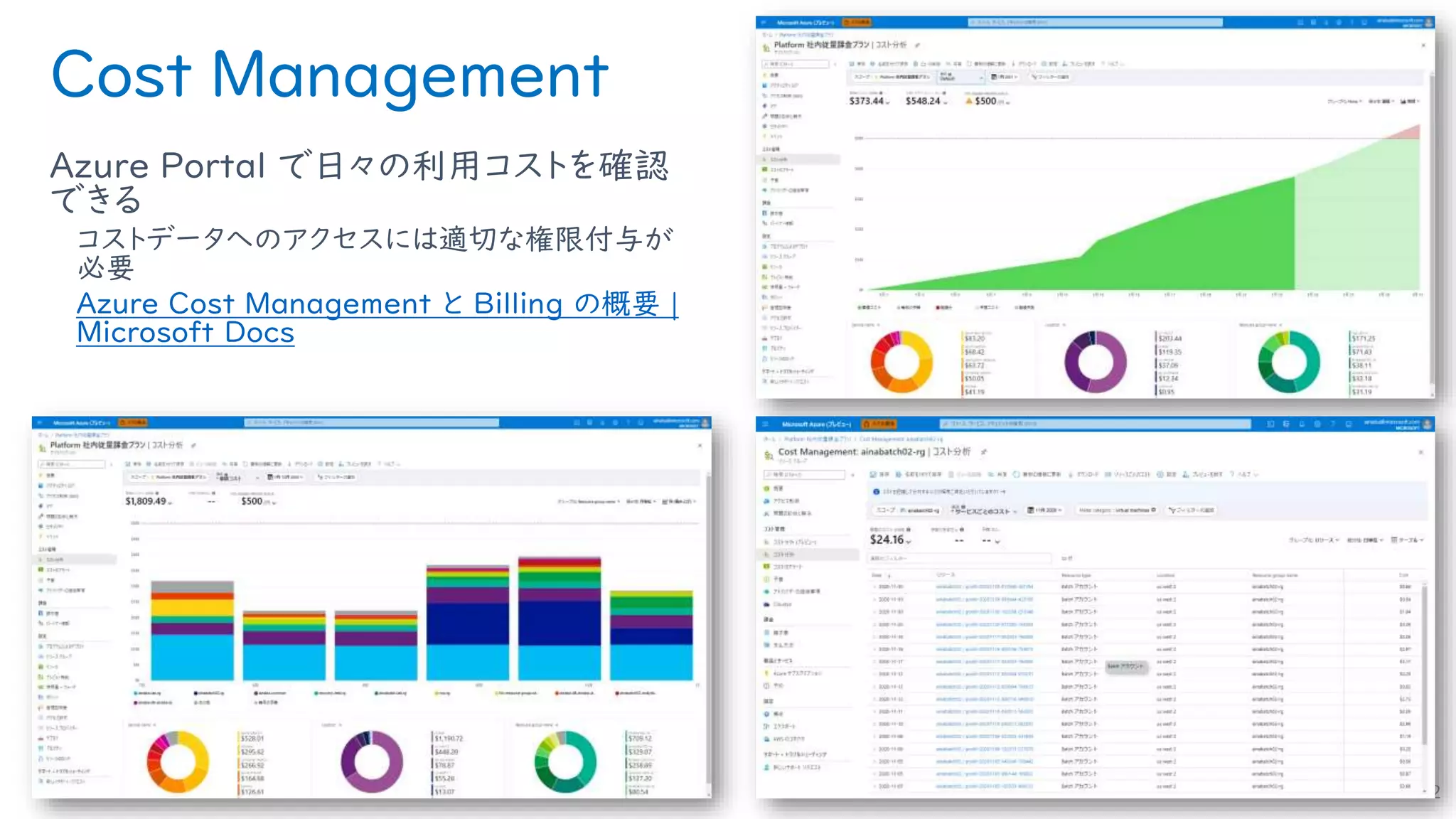Viewport: 1456px width, 819px height.
Task: Click add filter pill in top-right screenshot
Action: (1051, 77)
